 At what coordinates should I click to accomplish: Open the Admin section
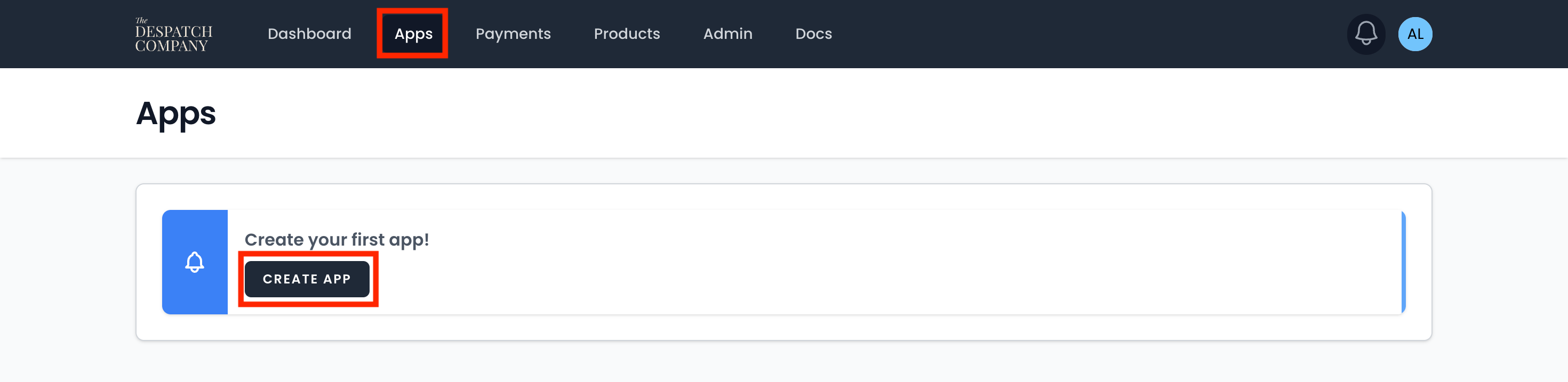[x=727, y=34]
